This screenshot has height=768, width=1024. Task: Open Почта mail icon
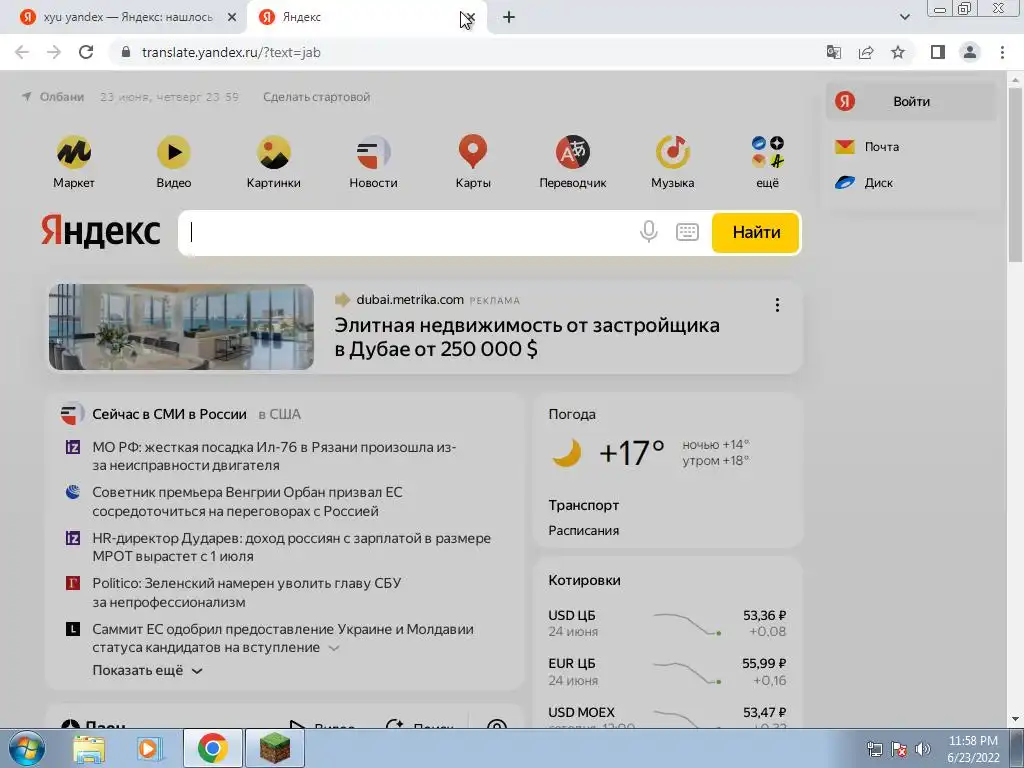844,146
